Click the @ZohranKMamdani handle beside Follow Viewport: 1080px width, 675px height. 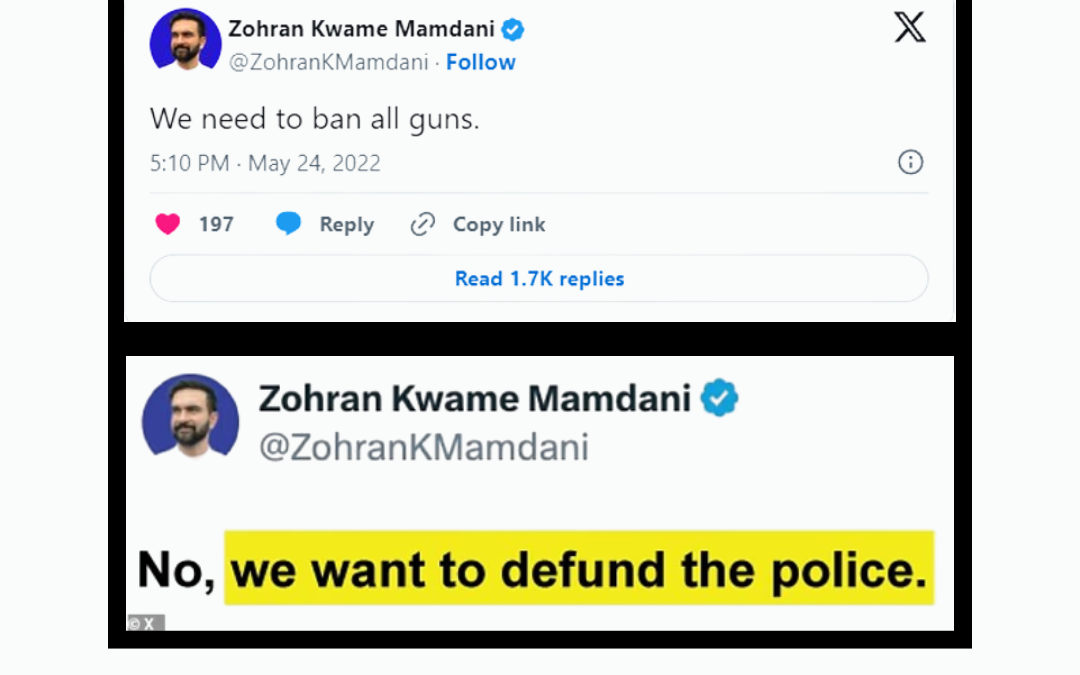[330, 62]
